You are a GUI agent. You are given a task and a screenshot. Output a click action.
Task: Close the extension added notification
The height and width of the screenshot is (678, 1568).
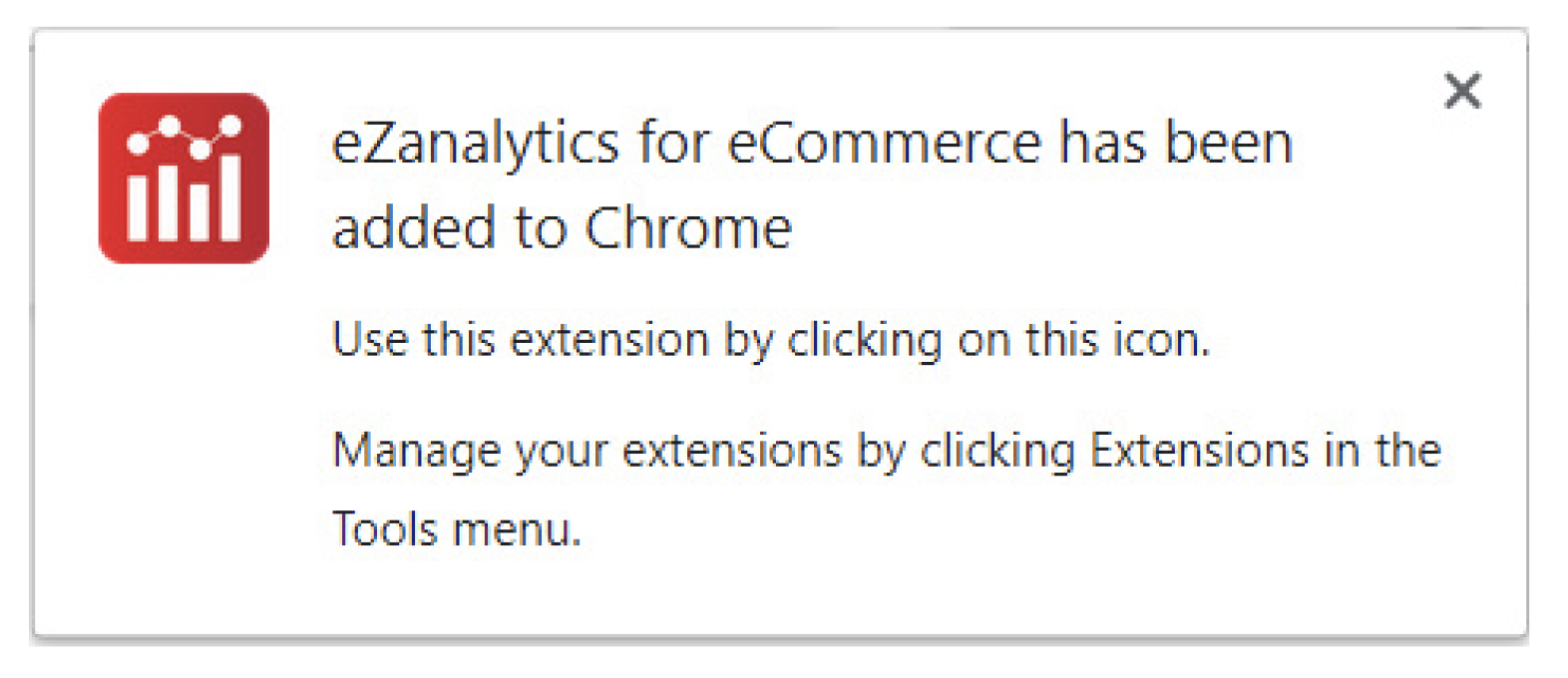click(1462, 91)
